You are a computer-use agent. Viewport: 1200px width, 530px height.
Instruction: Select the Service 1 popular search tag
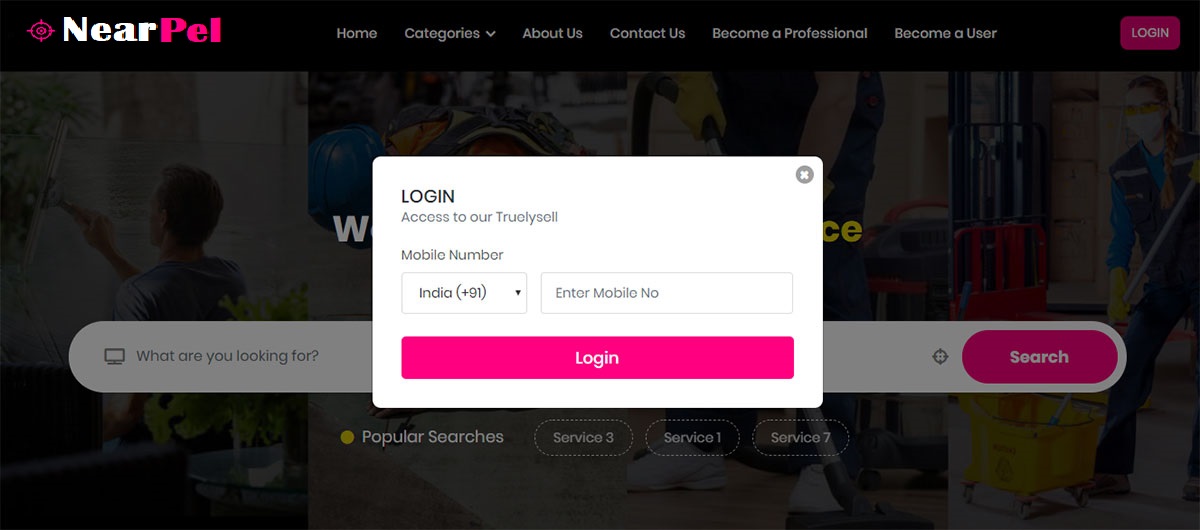click(692, 437)
